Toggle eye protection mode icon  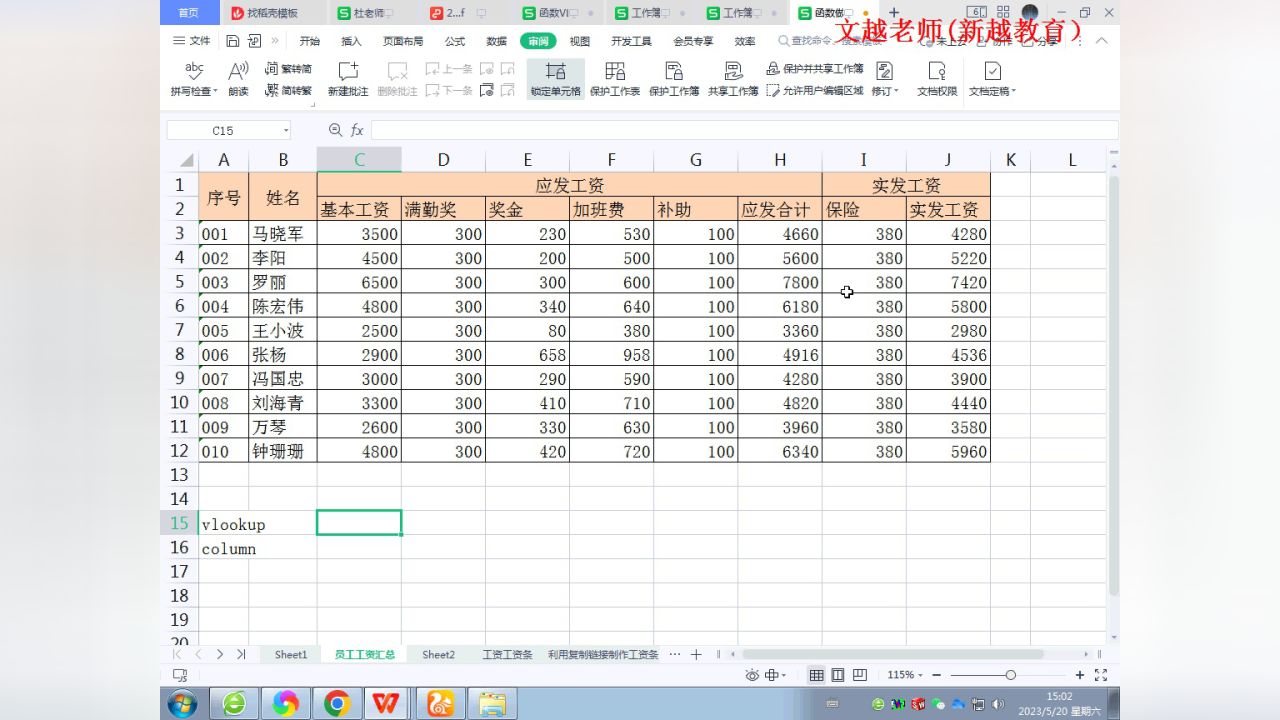coord(752,676)
